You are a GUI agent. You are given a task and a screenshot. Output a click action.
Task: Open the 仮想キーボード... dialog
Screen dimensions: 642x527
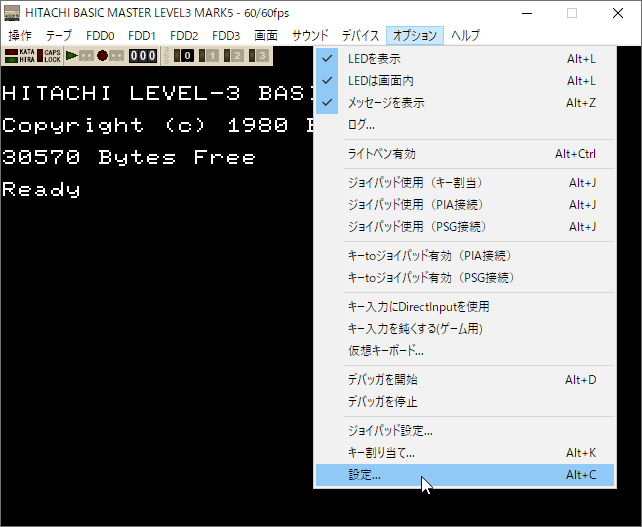click(385, 350)
